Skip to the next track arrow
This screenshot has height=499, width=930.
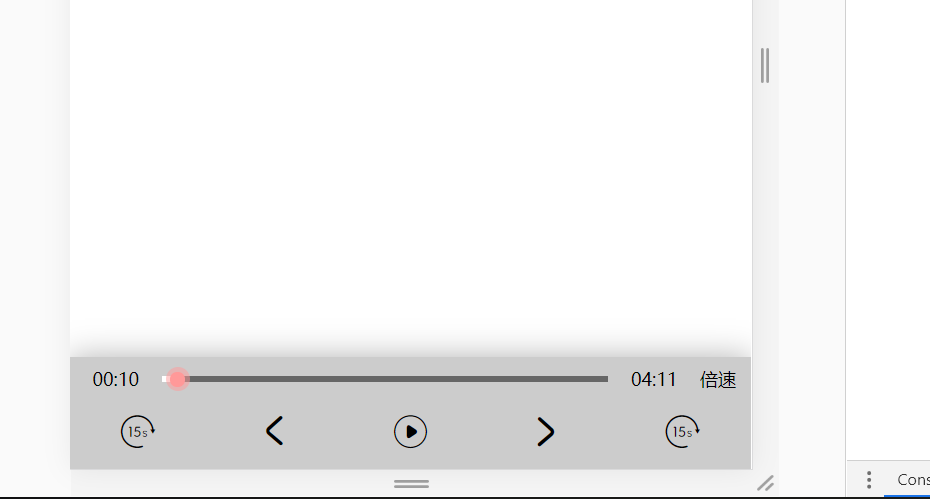click(546, 431)
